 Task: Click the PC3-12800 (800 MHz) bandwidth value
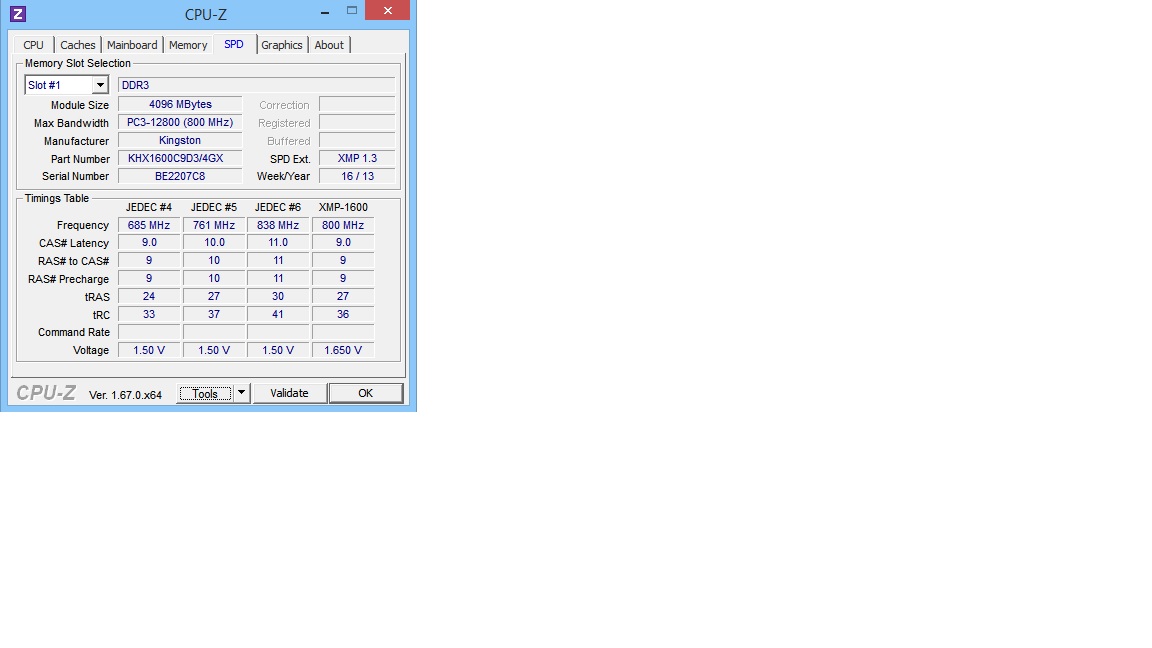(180, 123)
